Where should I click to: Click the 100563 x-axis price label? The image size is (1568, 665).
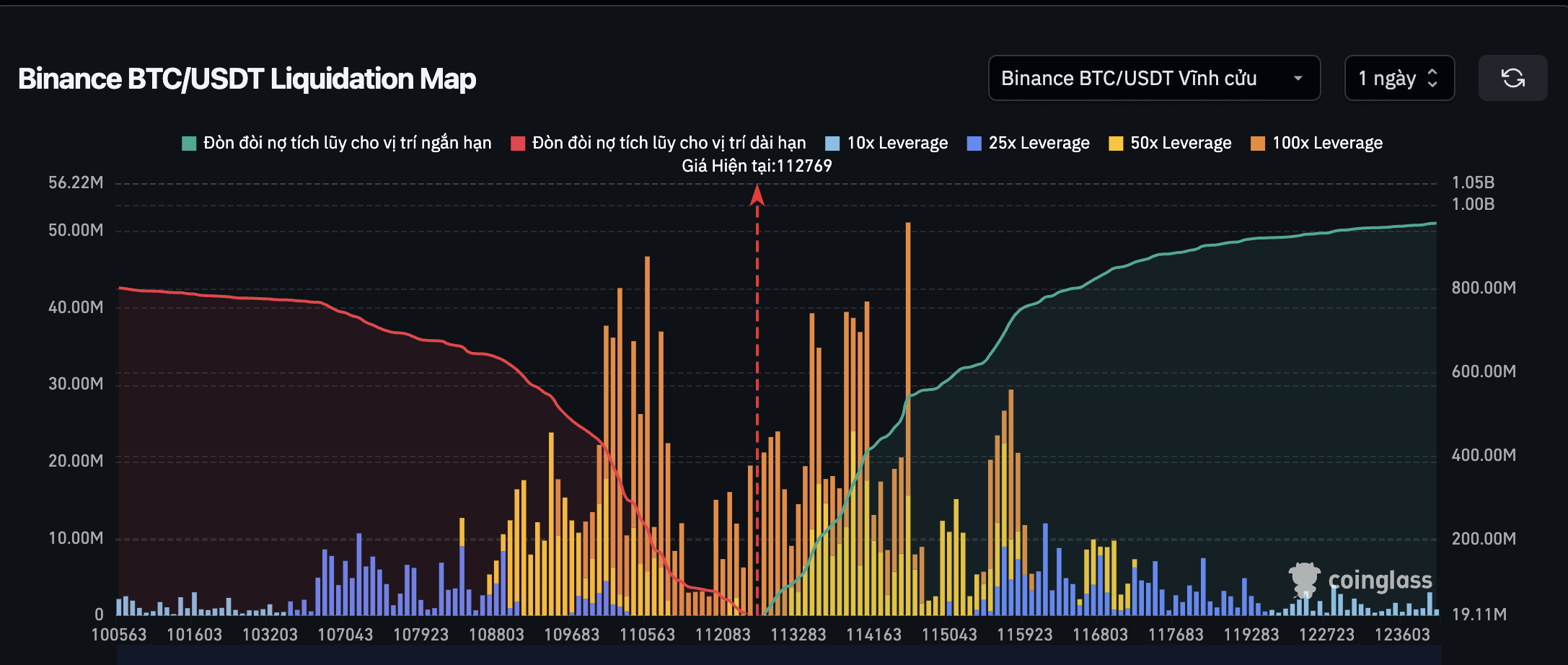119,635
